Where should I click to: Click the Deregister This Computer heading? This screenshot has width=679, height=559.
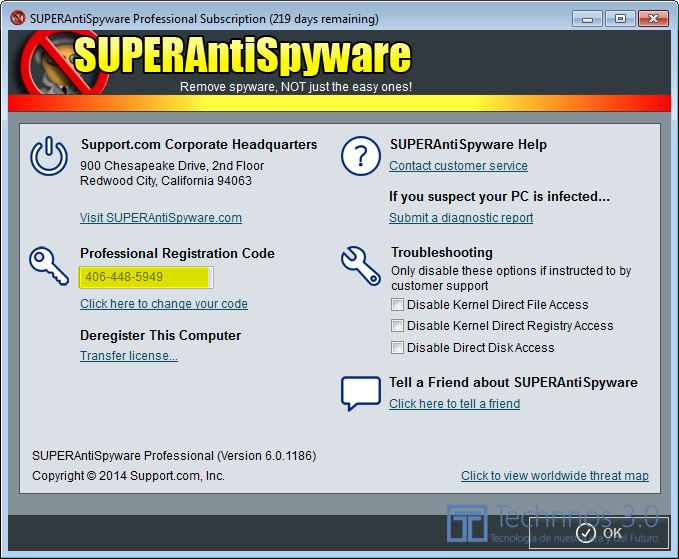[160, 335]
